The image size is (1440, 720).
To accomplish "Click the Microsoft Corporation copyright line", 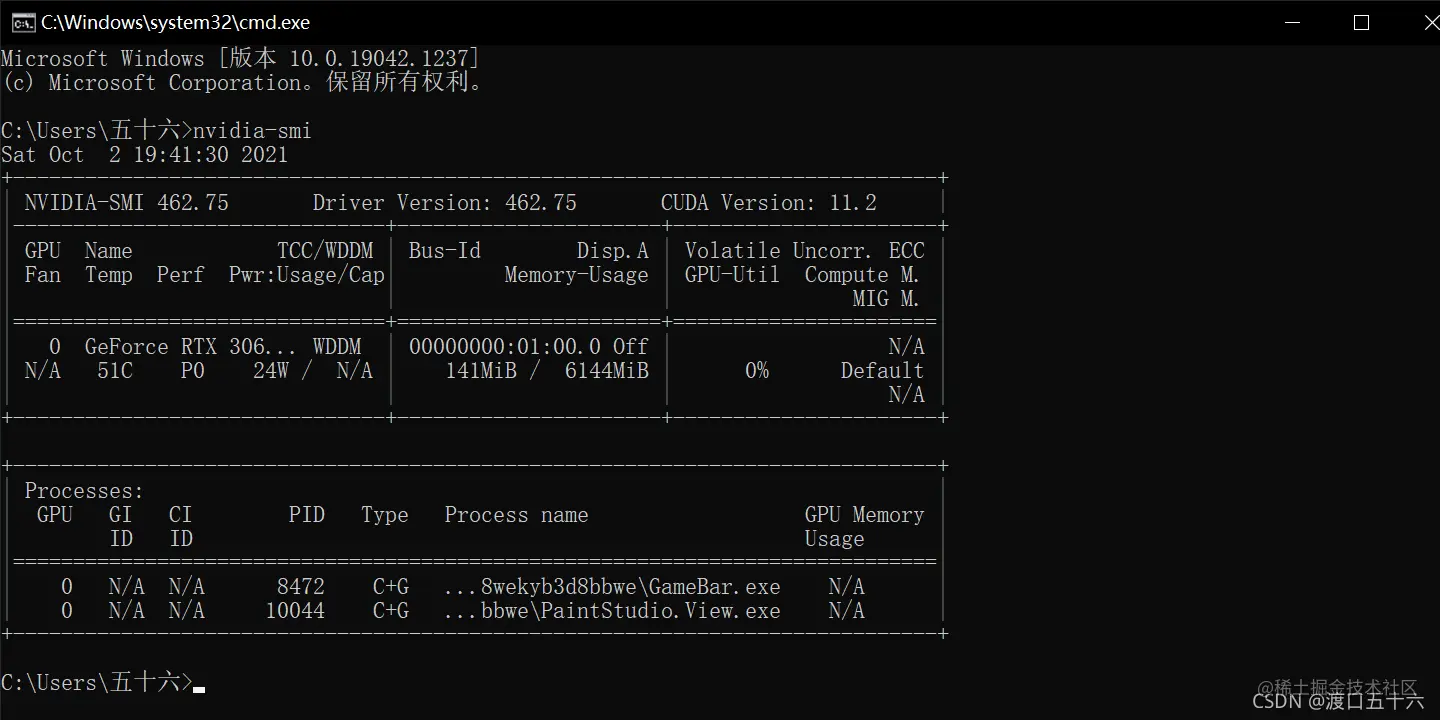I will coord(243,83).
